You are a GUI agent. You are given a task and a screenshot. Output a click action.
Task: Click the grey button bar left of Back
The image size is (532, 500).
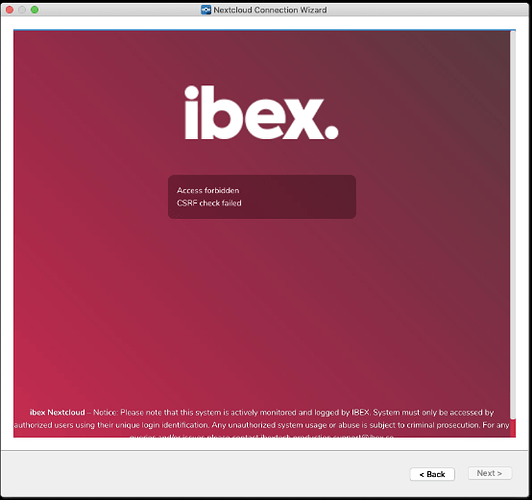(x=204, y=474)
